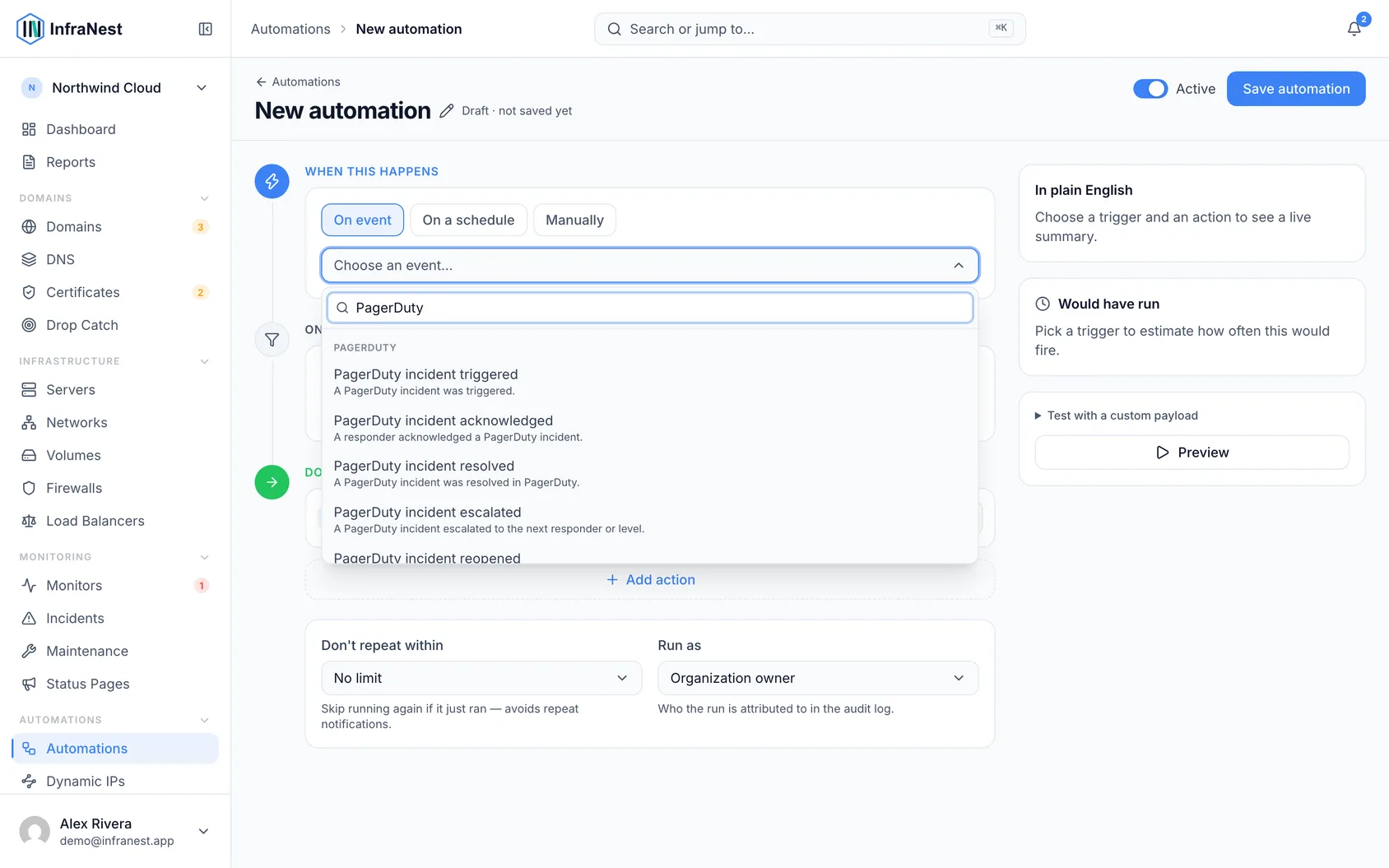Expand Test with a custom payload
1389x868 pixels.
point(1117,415)
